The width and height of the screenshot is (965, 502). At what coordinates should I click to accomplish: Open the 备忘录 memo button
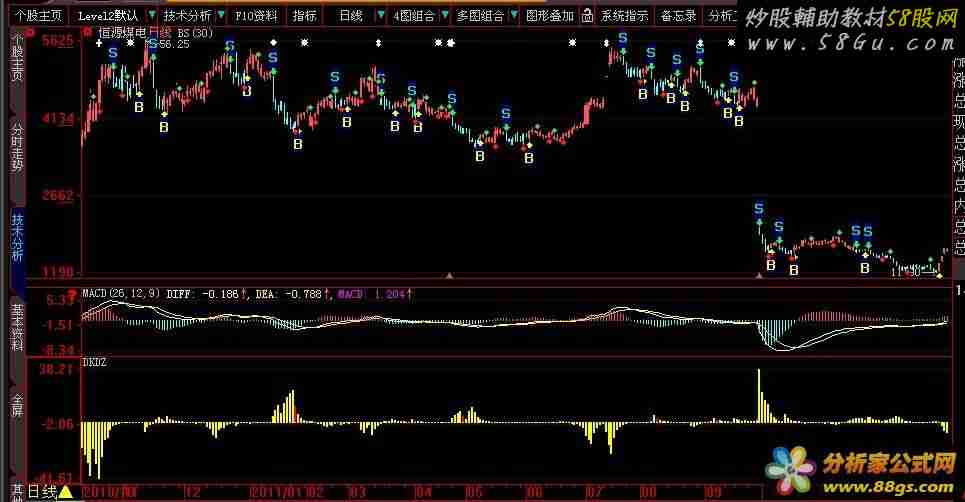[x=678, y=16]
